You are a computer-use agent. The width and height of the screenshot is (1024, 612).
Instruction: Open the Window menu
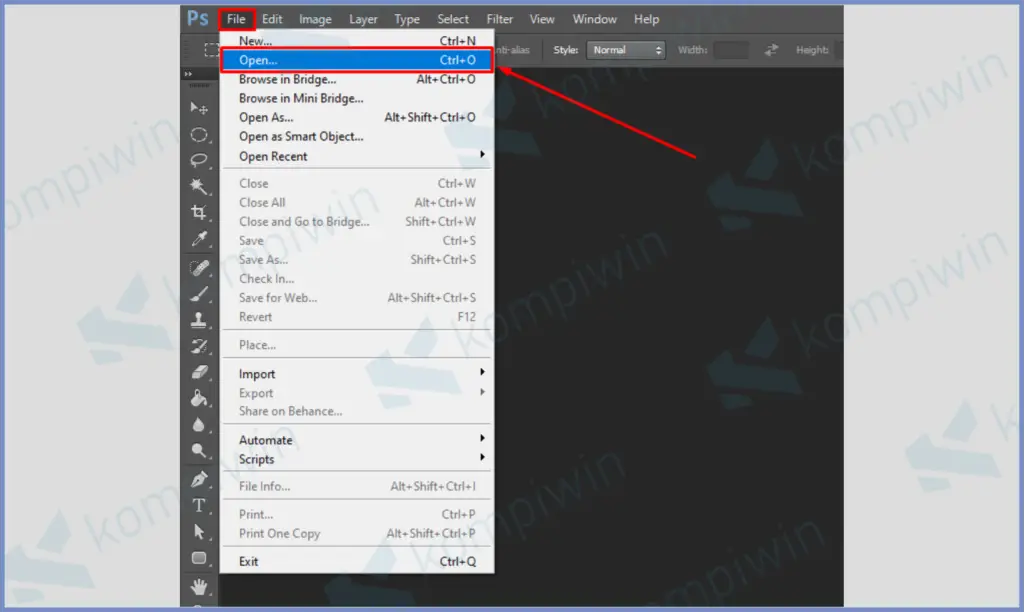594,19
